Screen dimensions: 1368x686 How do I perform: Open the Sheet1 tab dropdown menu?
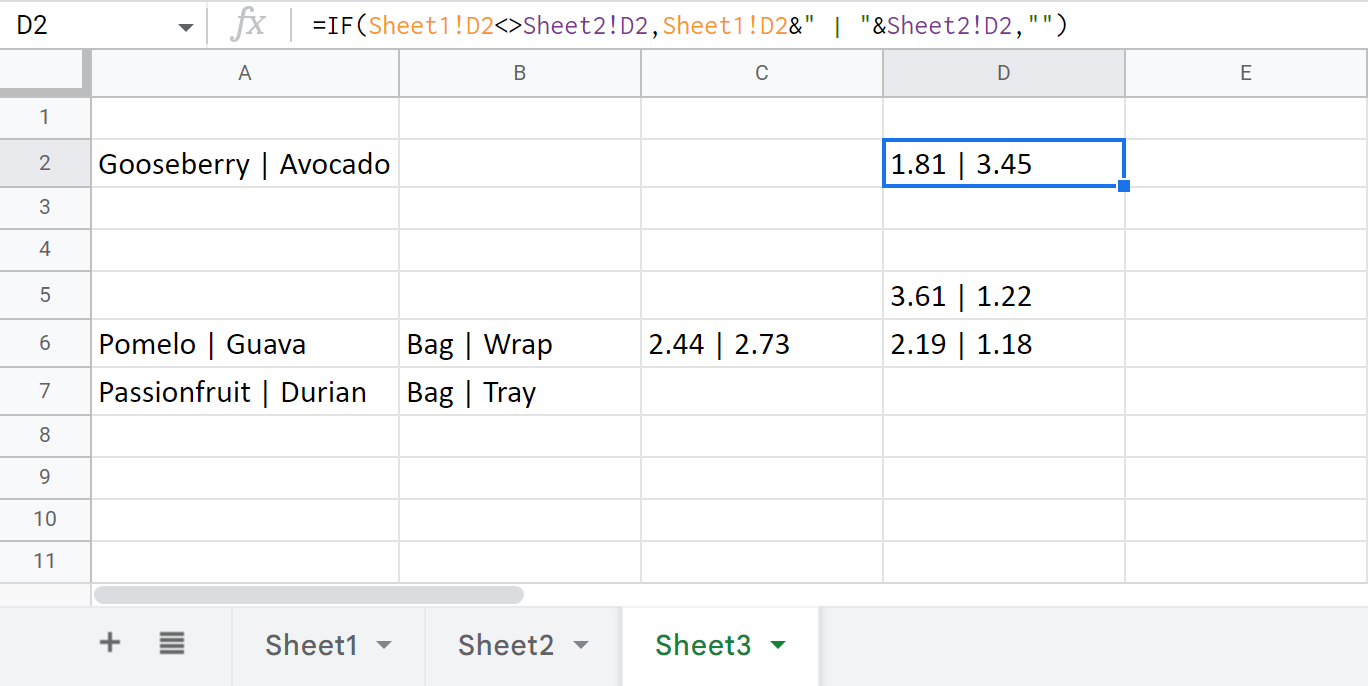point(385,645)
